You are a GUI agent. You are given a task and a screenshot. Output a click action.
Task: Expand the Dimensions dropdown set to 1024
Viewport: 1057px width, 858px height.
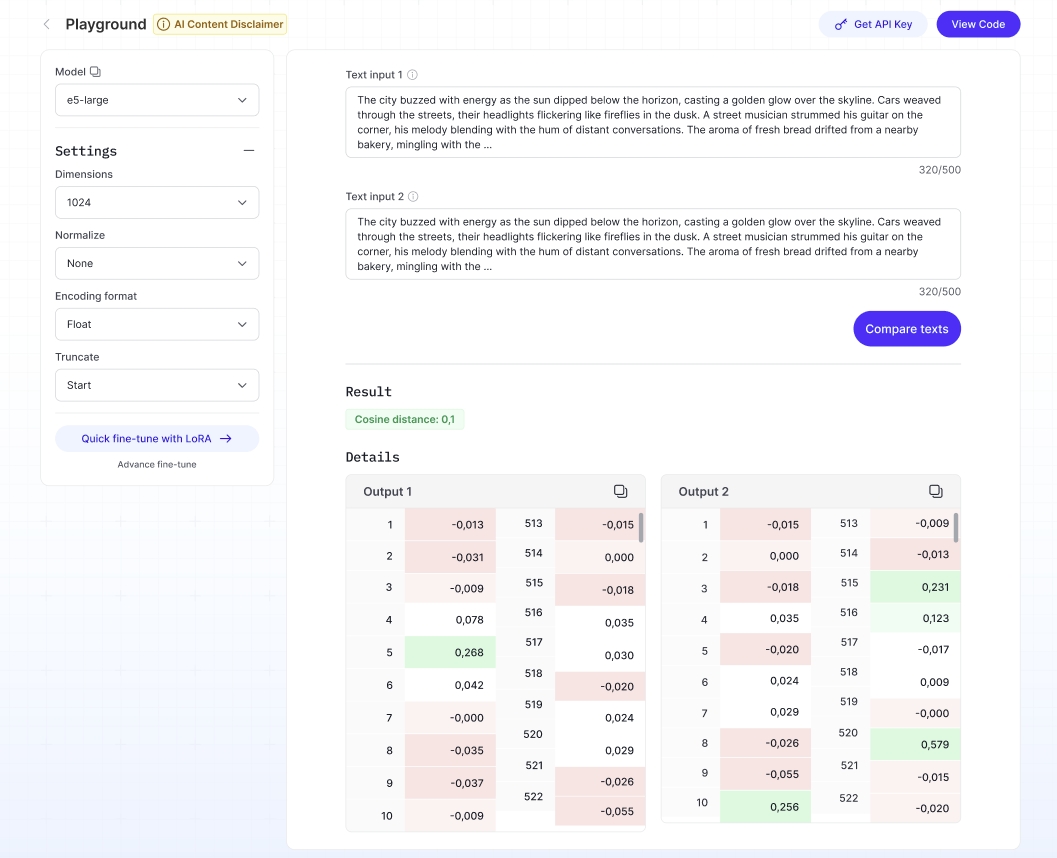pos(157,202)
